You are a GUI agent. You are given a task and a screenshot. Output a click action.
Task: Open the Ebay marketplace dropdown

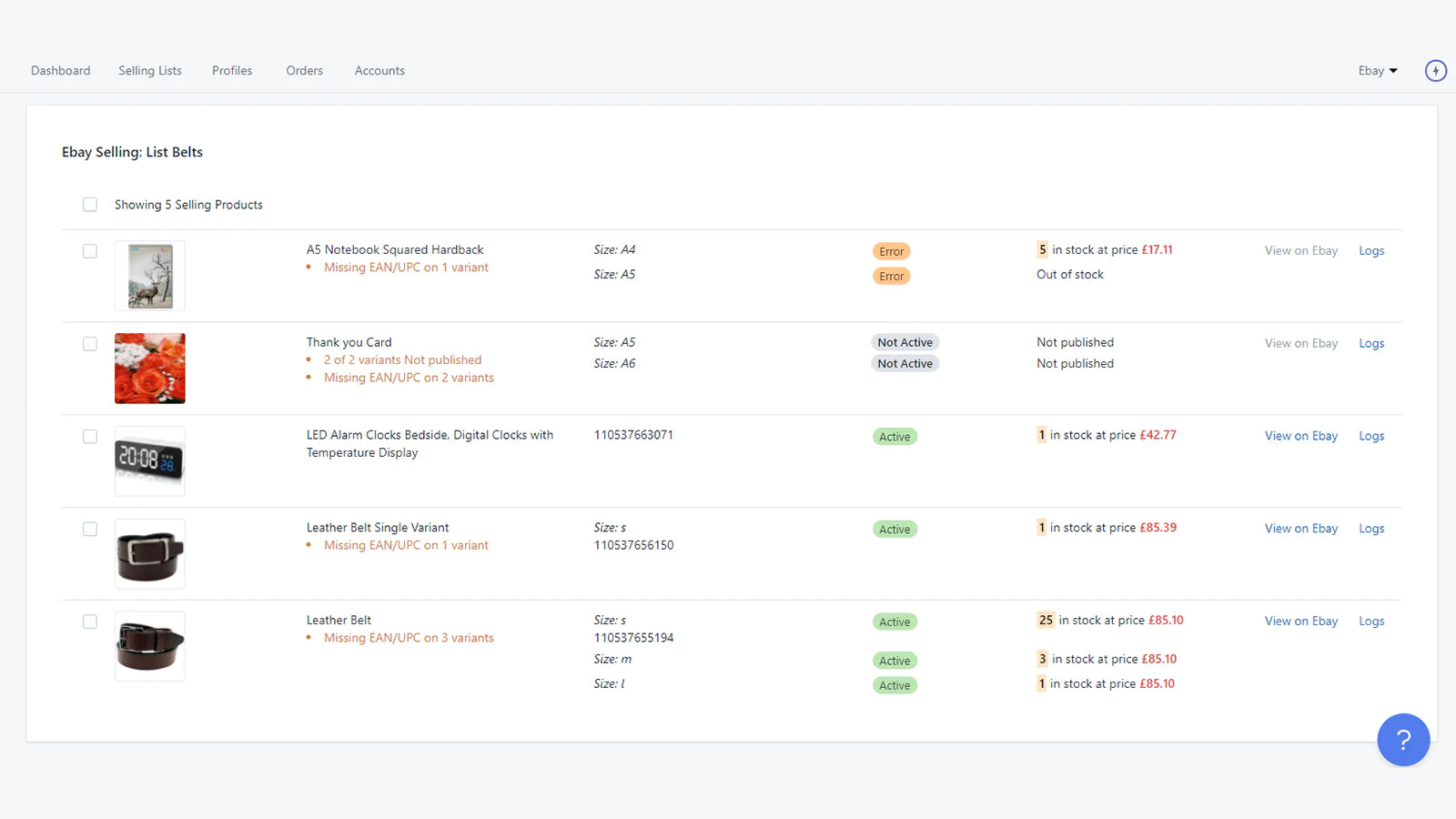click(1377, 71)
